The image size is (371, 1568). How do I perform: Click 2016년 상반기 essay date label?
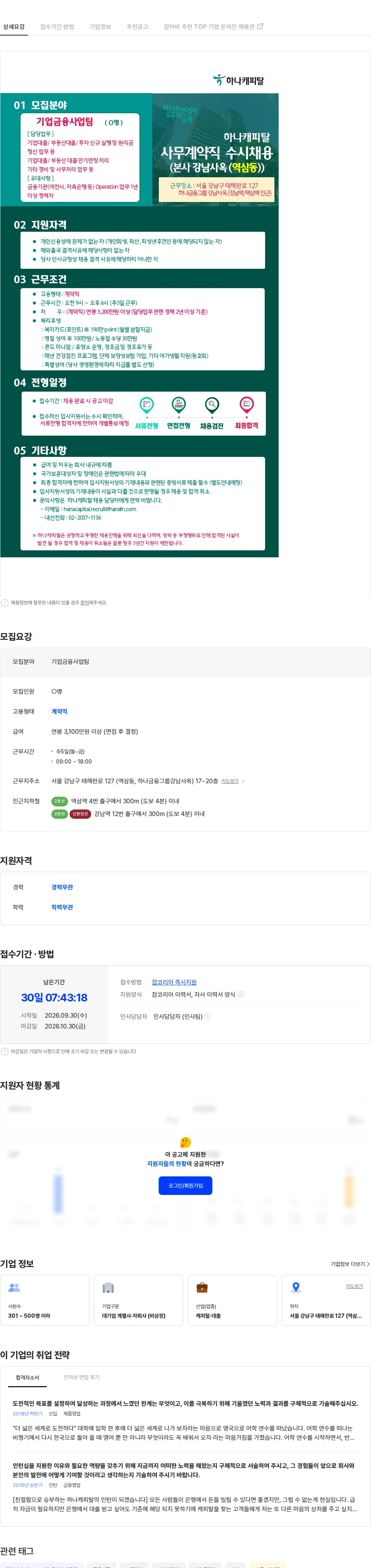[x=27, y=1485]
